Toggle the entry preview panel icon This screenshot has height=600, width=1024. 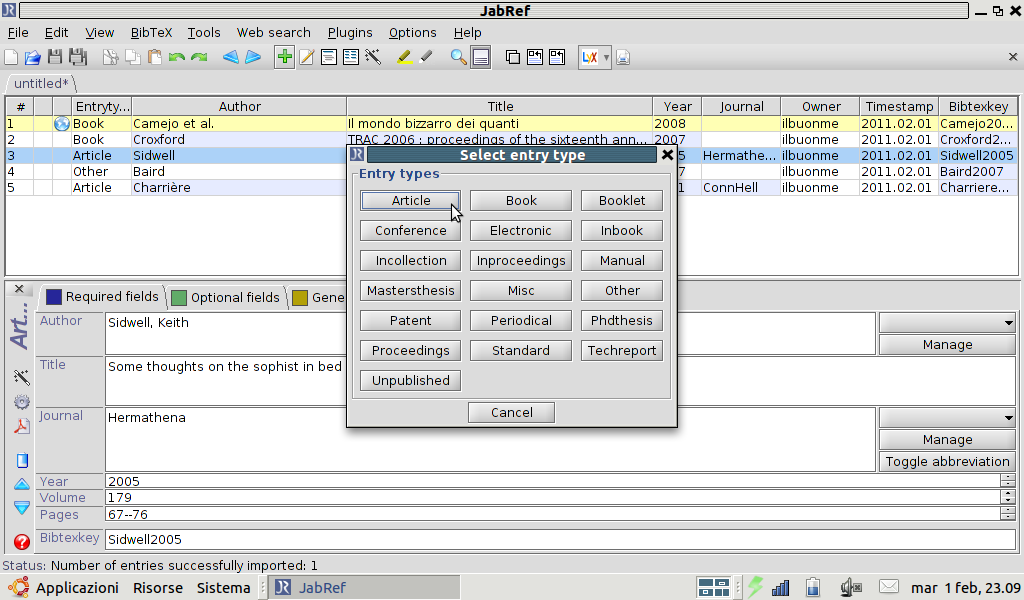[x=481, y=57]
